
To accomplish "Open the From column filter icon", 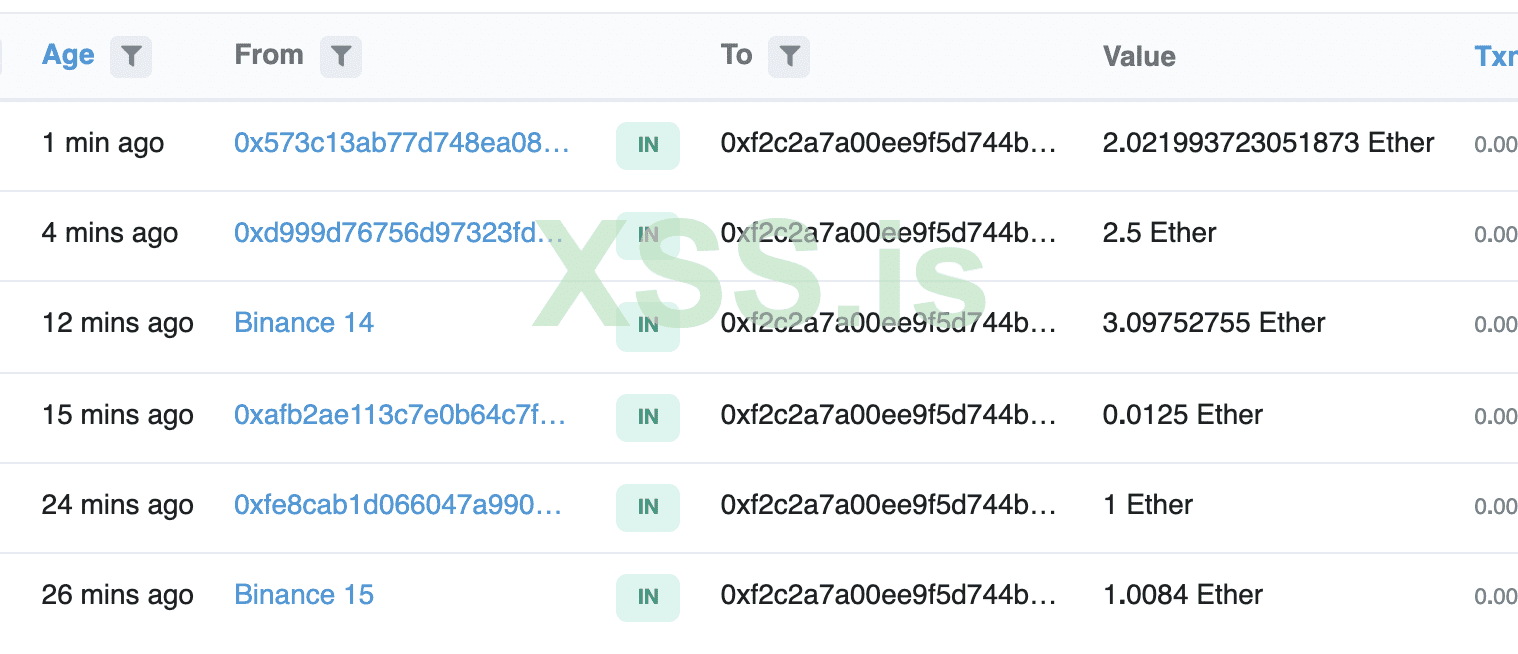I will pos(341,57).
